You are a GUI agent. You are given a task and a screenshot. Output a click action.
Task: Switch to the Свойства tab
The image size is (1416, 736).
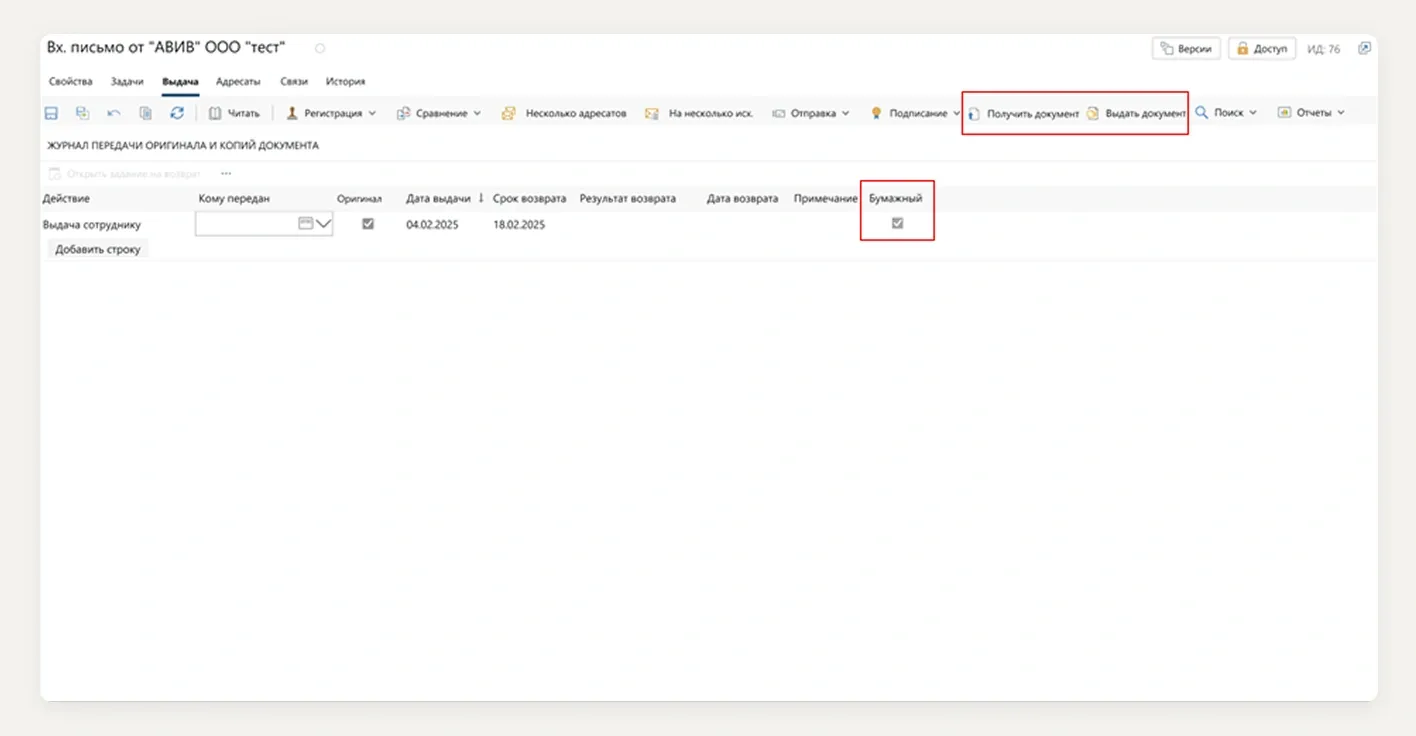click(x=70, y=82)
